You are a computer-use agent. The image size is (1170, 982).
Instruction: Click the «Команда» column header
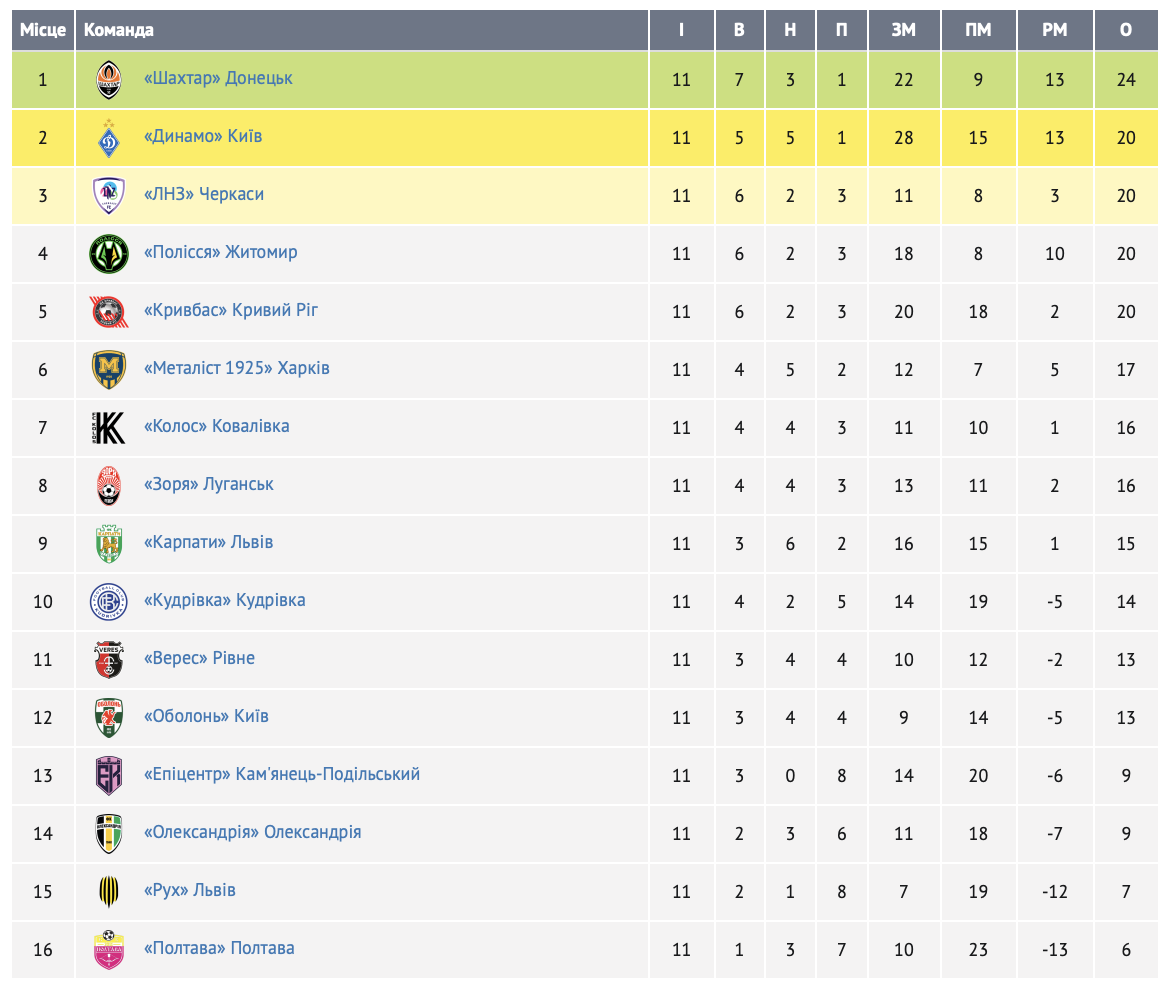(118, 30)
